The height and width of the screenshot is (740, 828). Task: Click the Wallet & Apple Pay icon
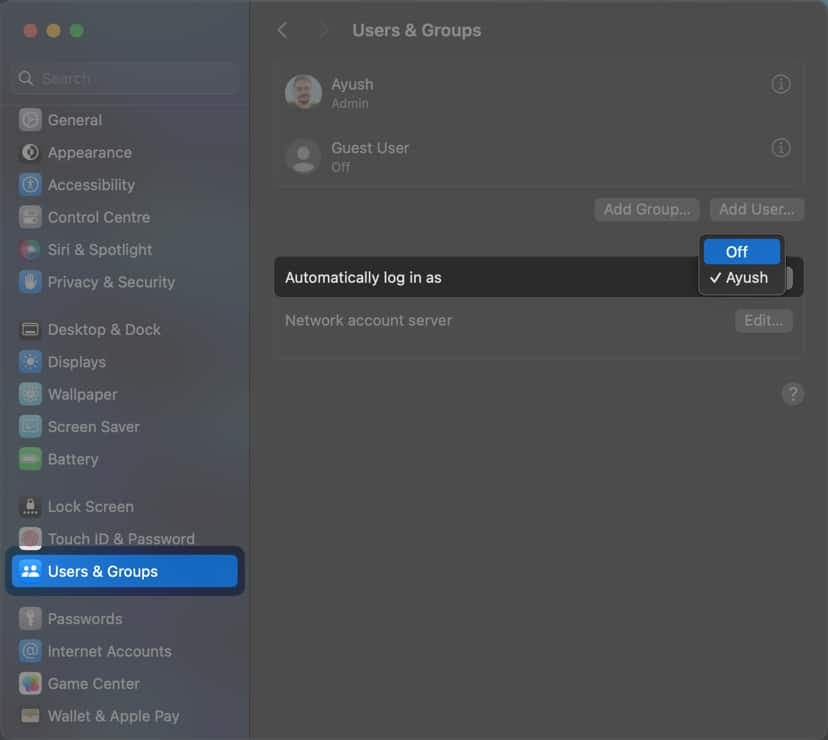pos(30,716)
